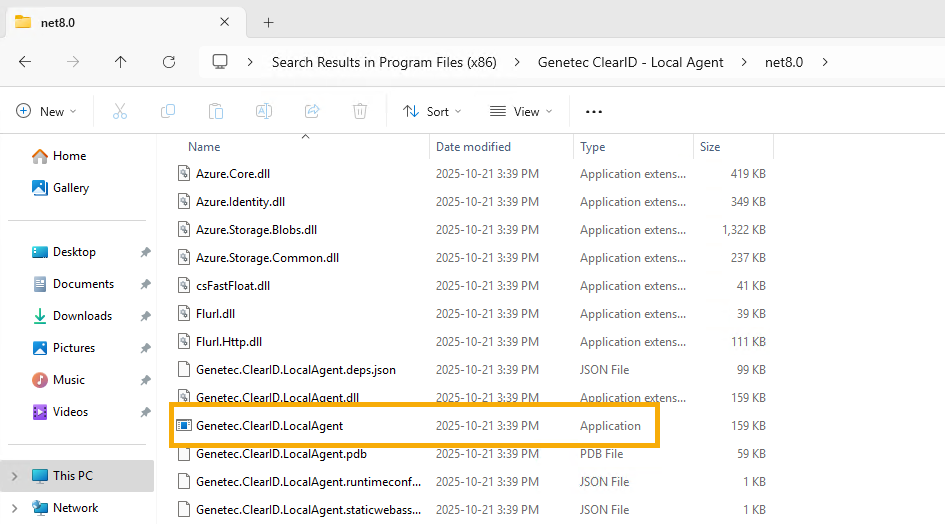
Task: Click the pin icon next to Videos
Action: (145, 412)
